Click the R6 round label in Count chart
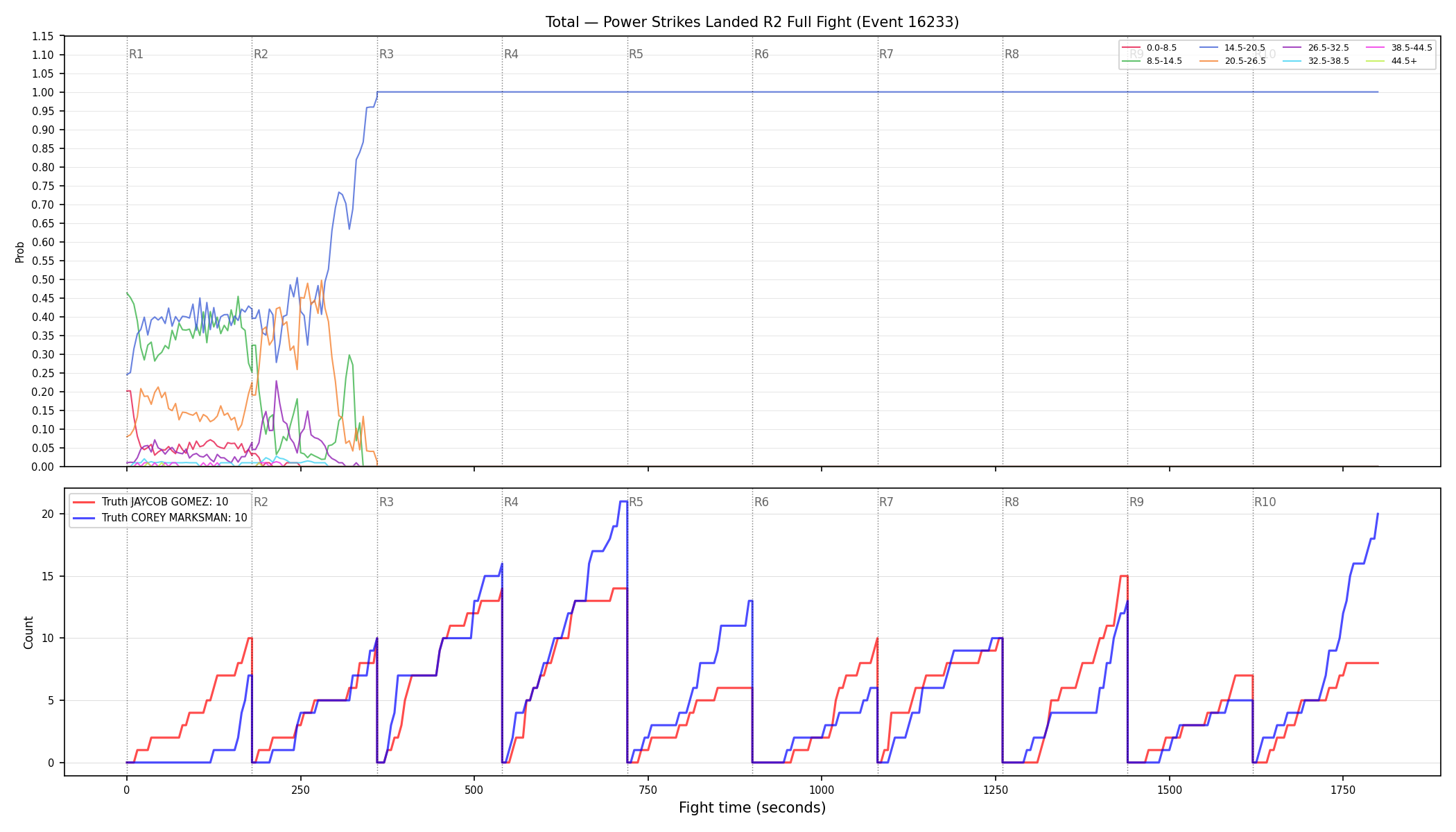 [761, 502]
